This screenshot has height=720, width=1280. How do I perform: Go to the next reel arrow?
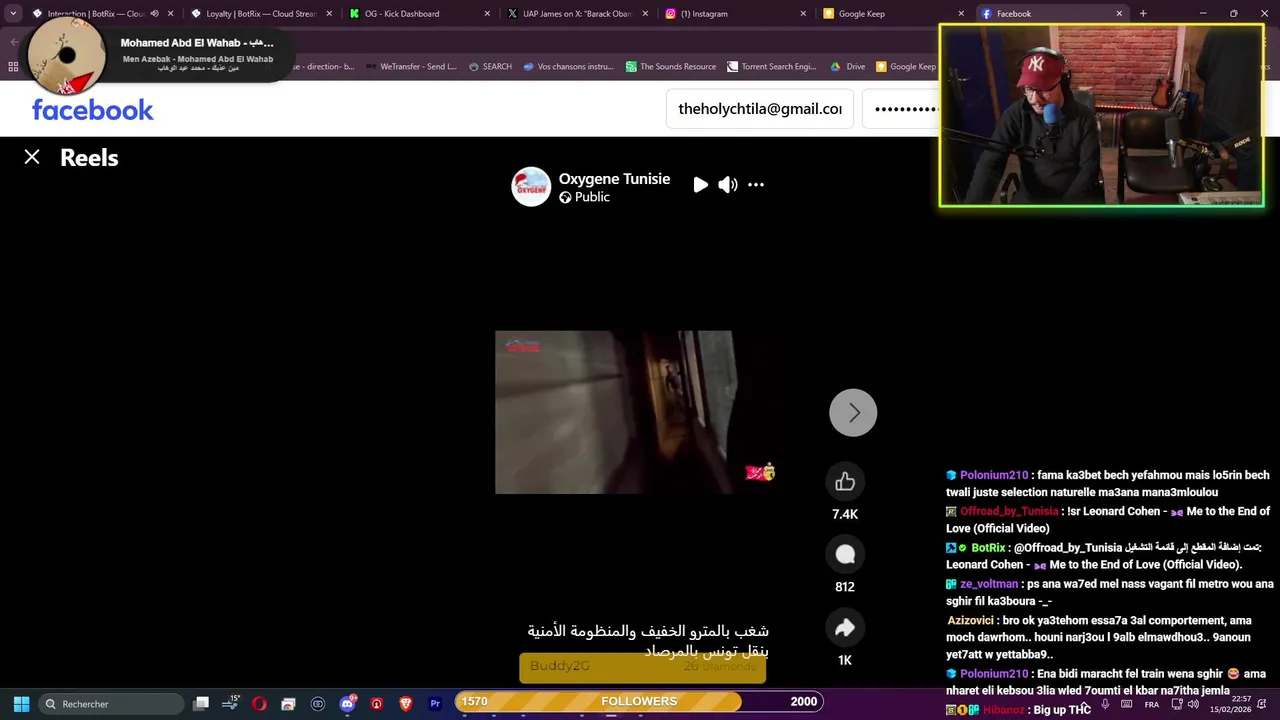pos(853,412)
